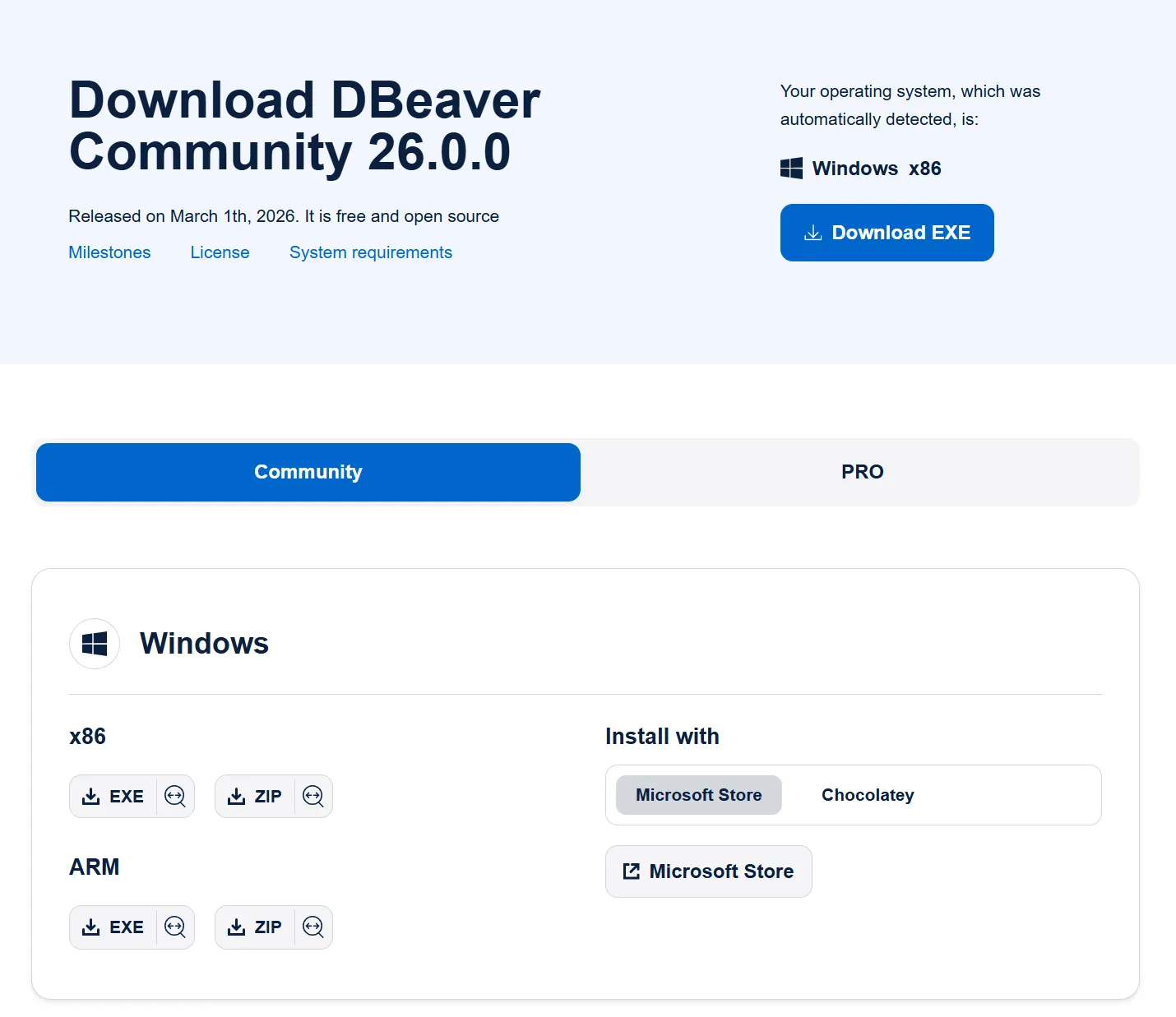Click the Windows logo next to detected OS
The width and height of the screenshot is (1176, 1017).
click(791, 169)
